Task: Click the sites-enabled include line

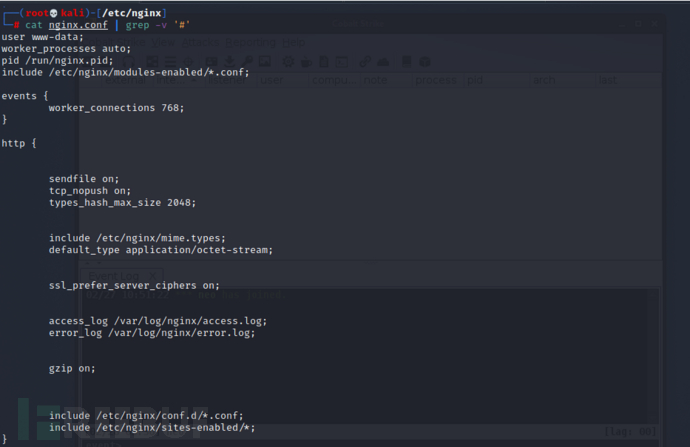Action: (151, 428)
